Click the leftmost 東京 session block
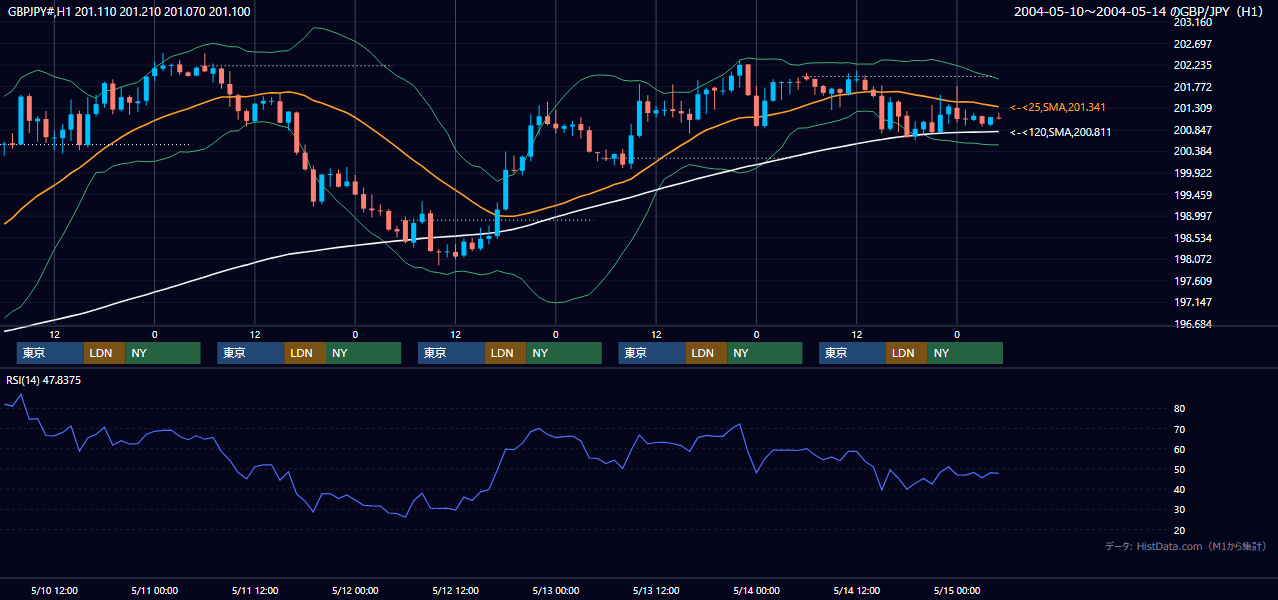The height and width of the screenshot is (600, 1278). (50, 353)
